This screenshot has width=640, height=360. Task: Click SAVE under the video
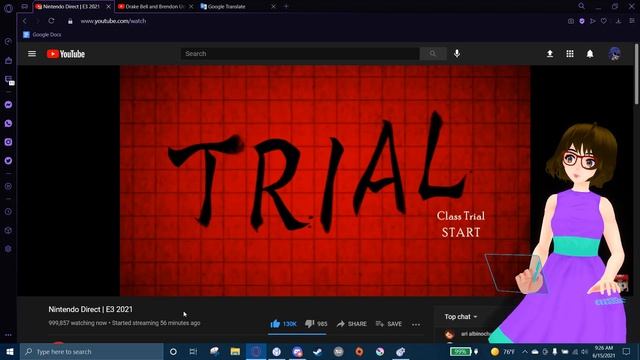389,324
